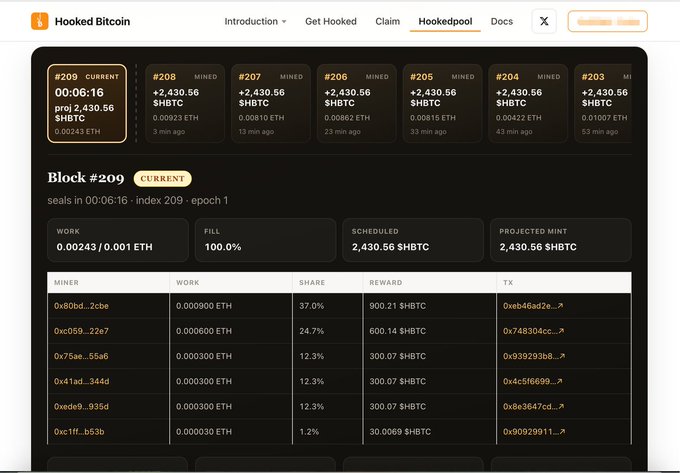Viewport: 680px width, 473px height.
Task: Click the Fill 100.0% stat card
Action: [265, 240]
